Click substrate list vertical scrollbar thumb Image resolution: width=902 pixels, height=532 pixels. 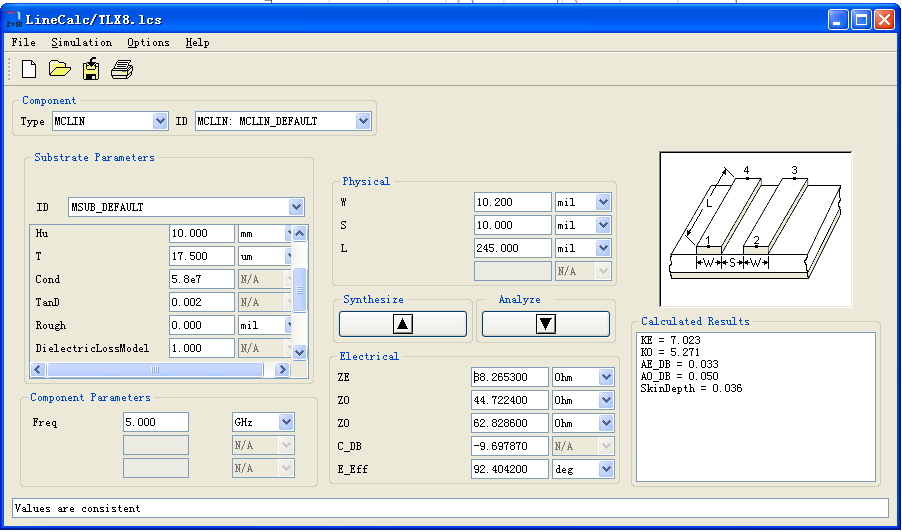pos(300,290)
